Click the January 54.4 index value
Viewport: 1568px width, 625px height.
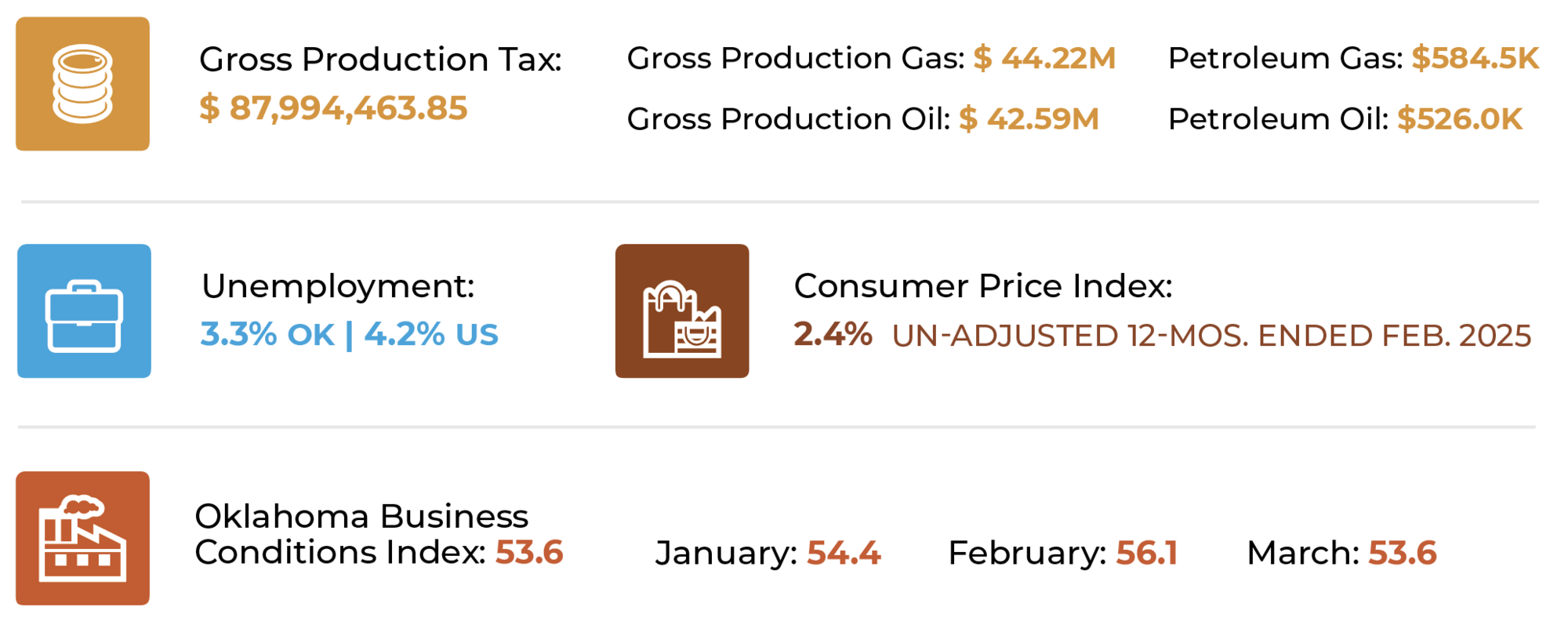tap(844, 553)
